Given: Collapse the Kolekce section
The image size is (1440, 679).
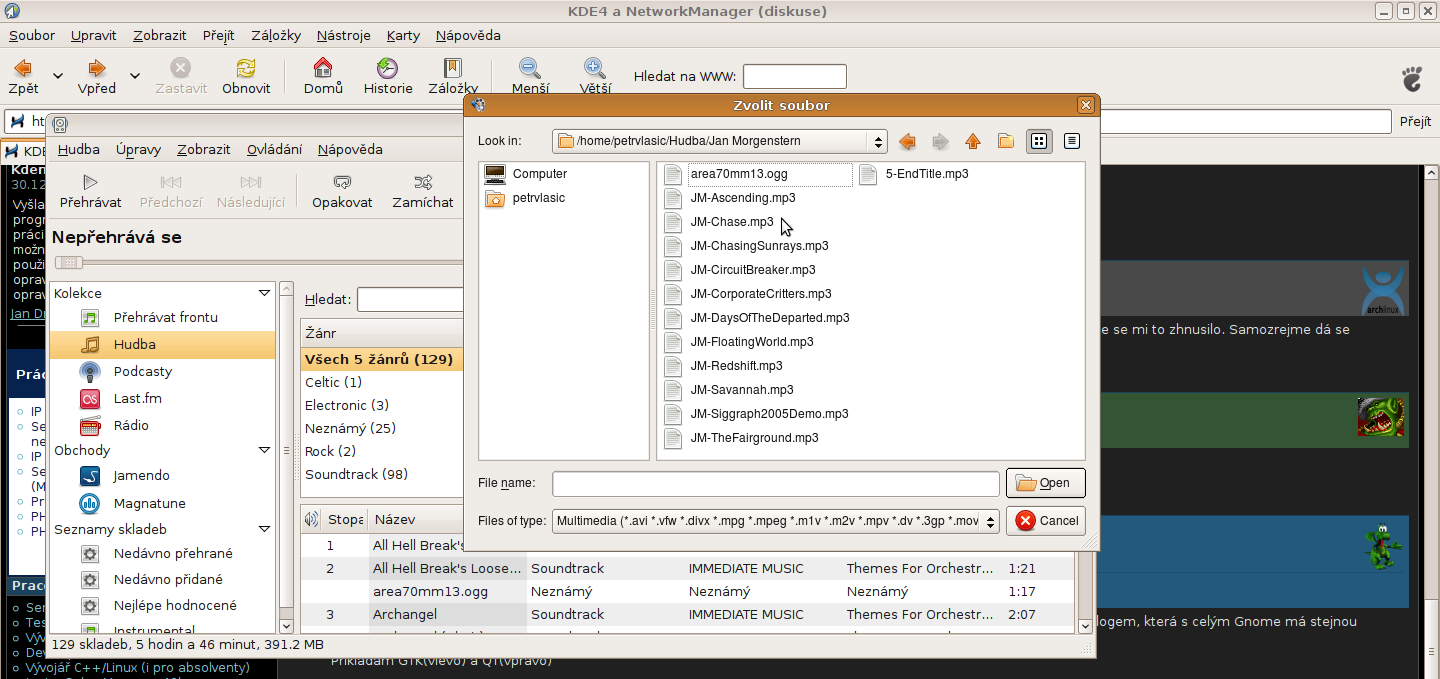Looking at the screenshot, I should point(264,293).
